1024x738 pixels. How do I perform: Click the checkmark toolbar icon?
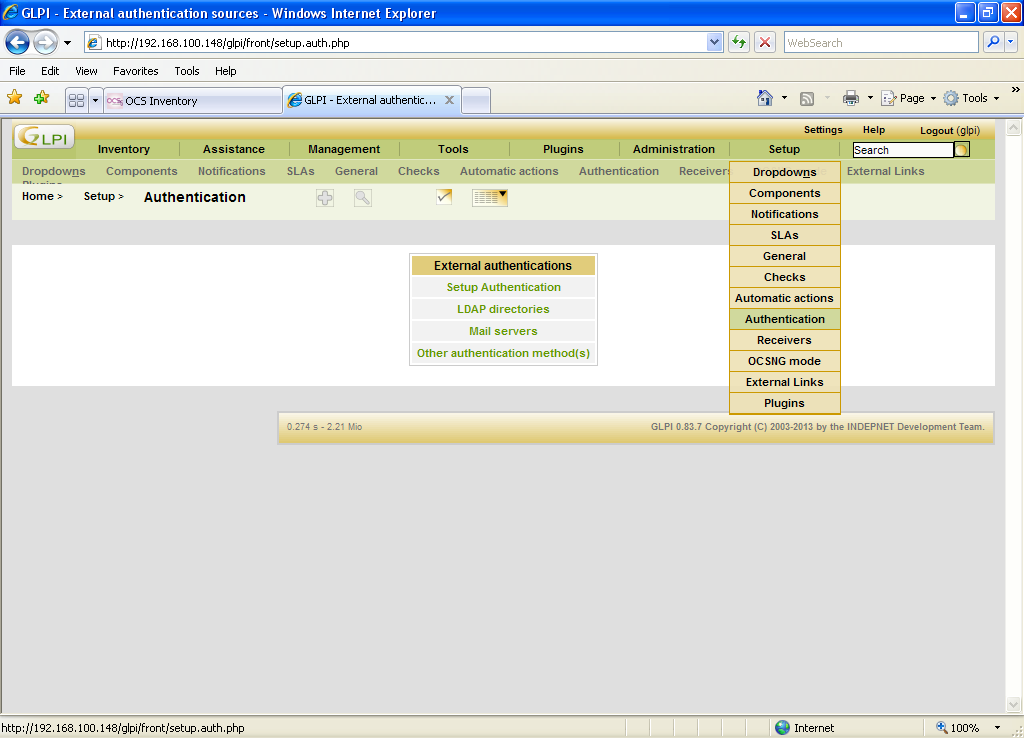[444, 197]
